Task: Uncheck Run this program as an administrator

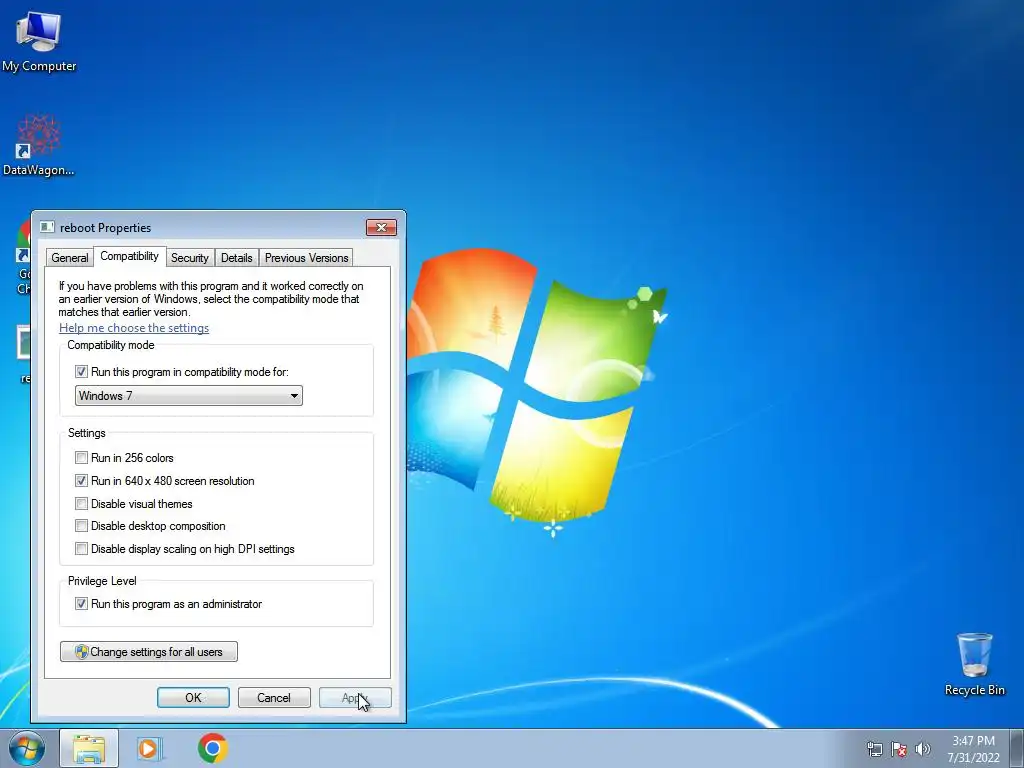Action: point(81,604)
